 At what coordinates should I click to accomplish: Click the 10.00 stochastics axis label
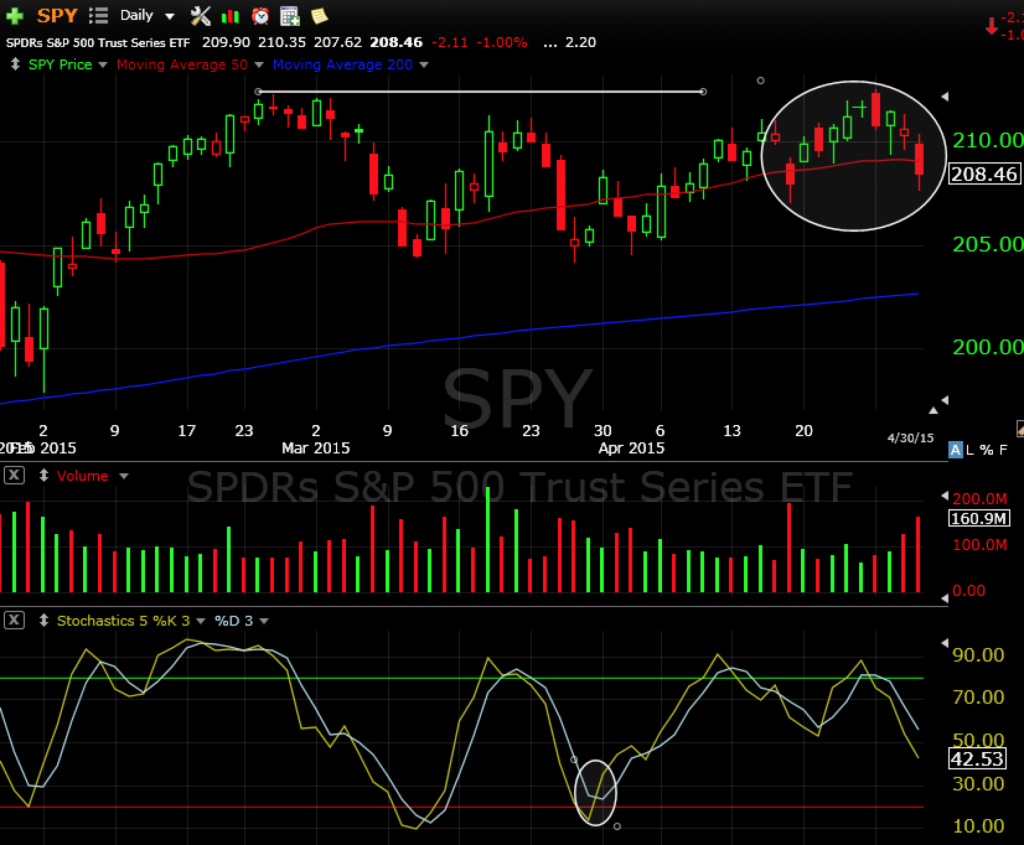click(x=978, y=826)
